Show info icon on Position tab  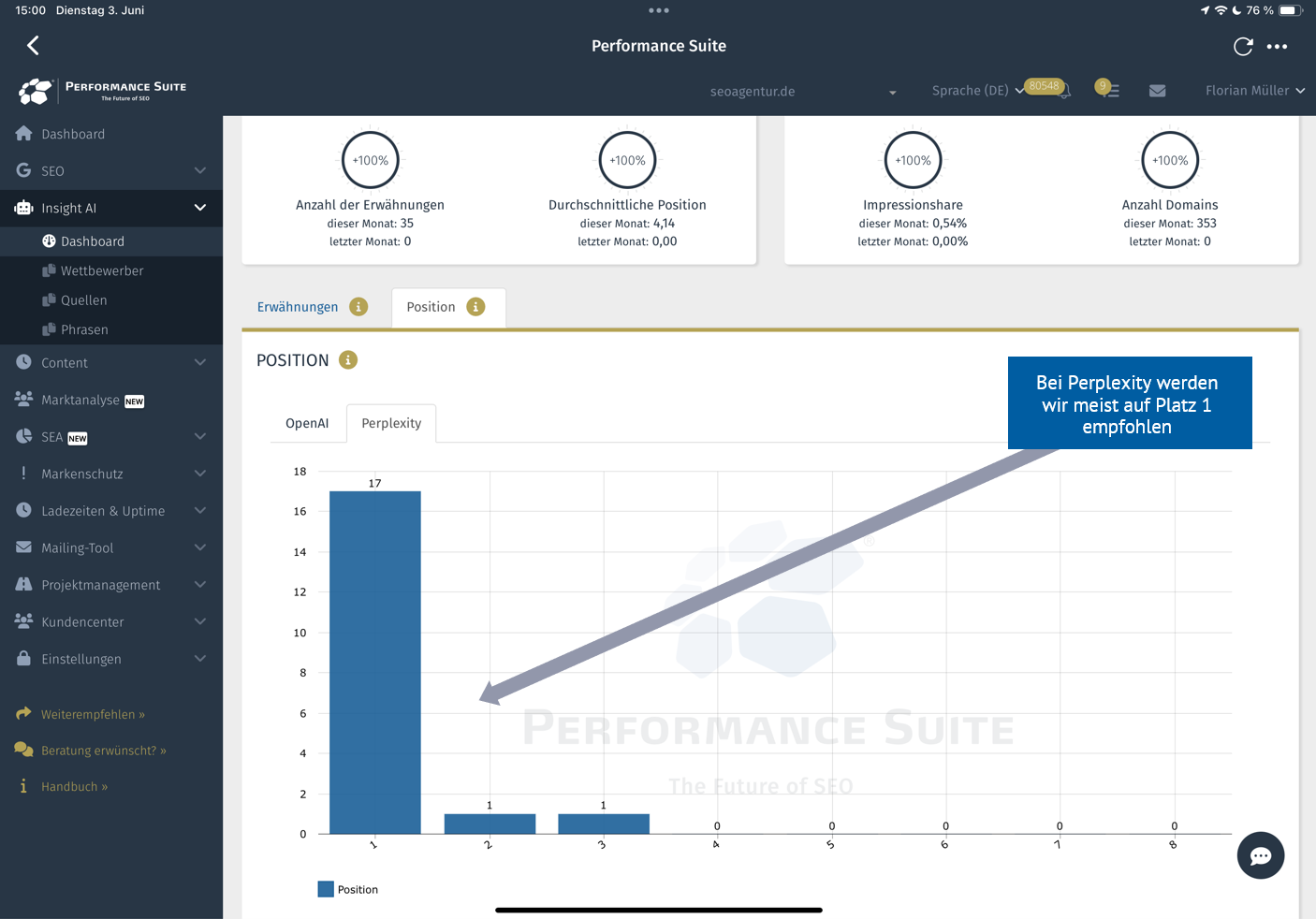click(475, 307)
